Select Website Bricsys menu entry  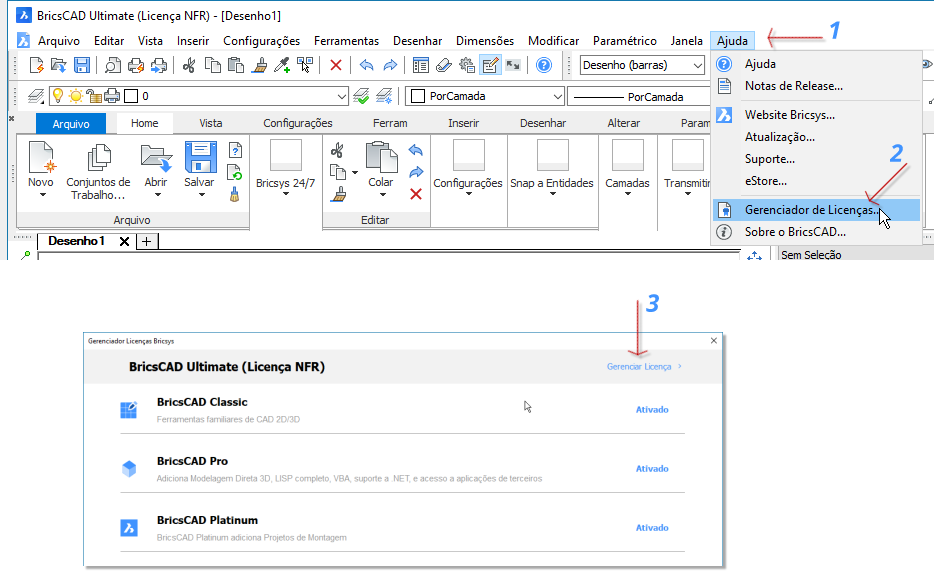(x=817, y=115)
